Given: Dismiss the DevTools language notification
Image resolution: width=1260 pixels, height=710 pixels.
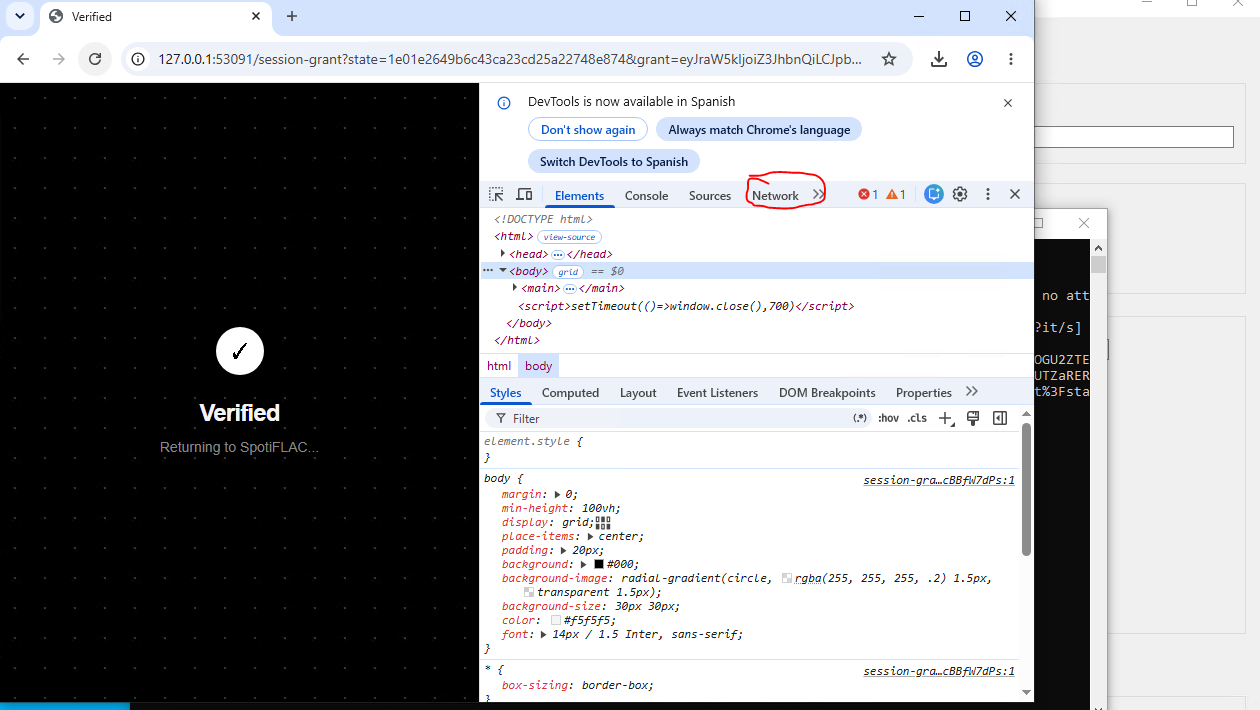Looking at the screenshot, I should point(1008,103).
